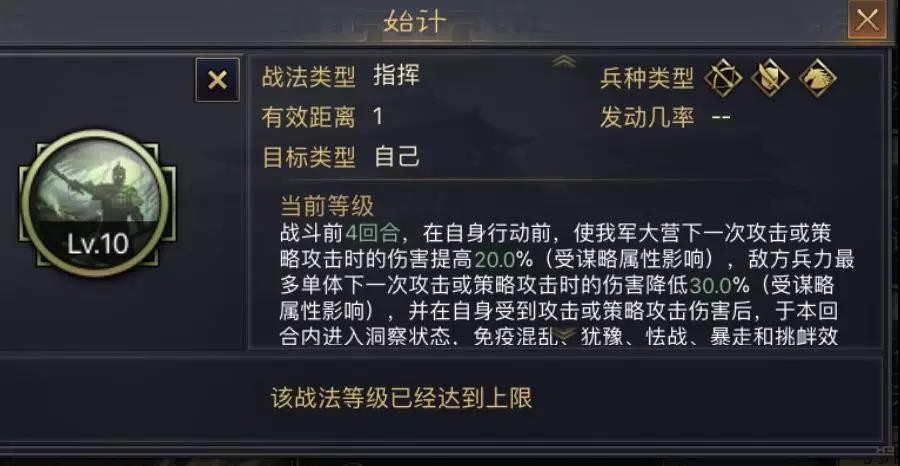Tap the 指挥 tactic type value
The image size is (900, 466).
pyautogui.click(x=396, y=77)
